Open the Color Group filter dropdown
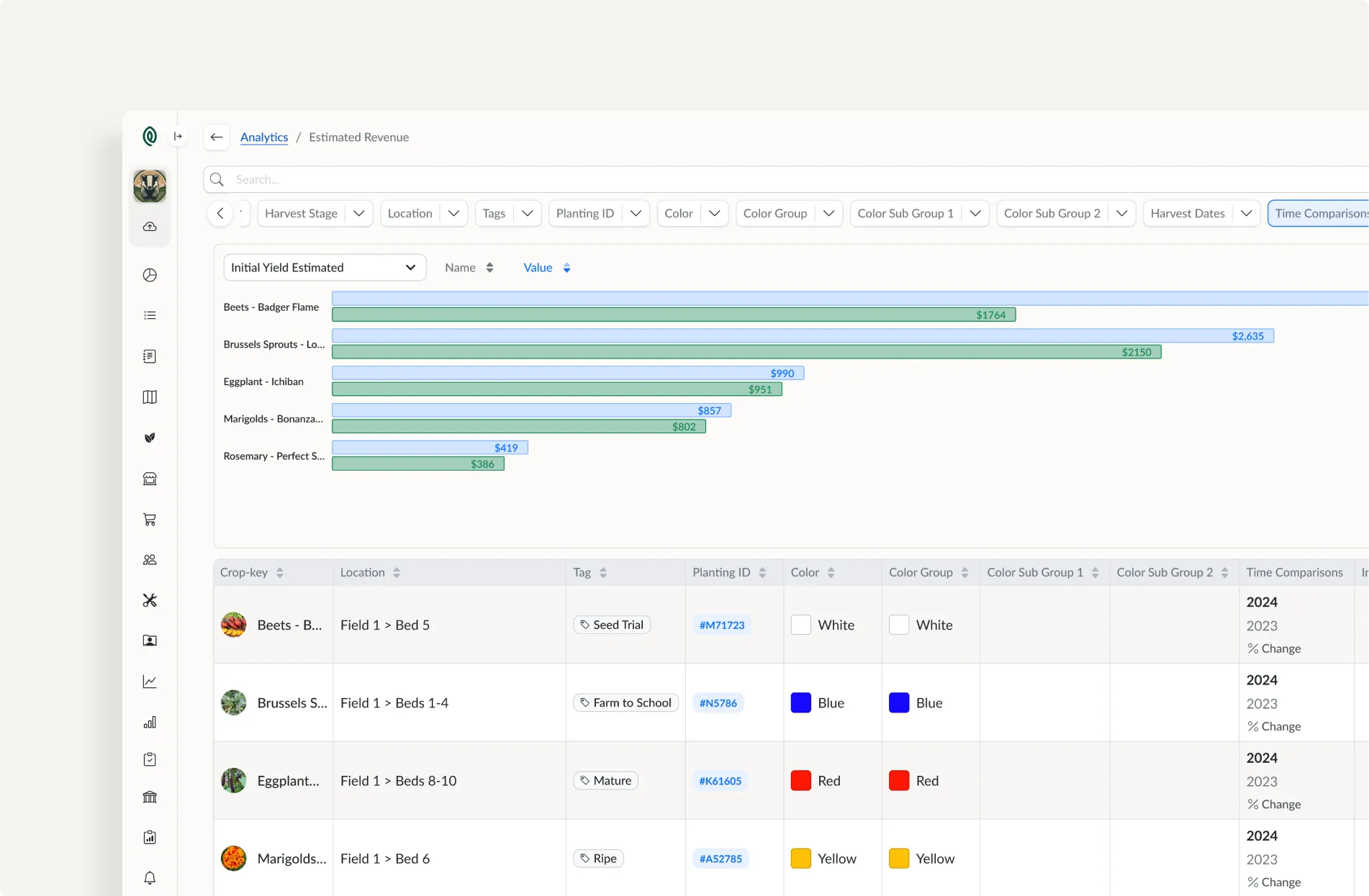 click(x=788, y=213)
